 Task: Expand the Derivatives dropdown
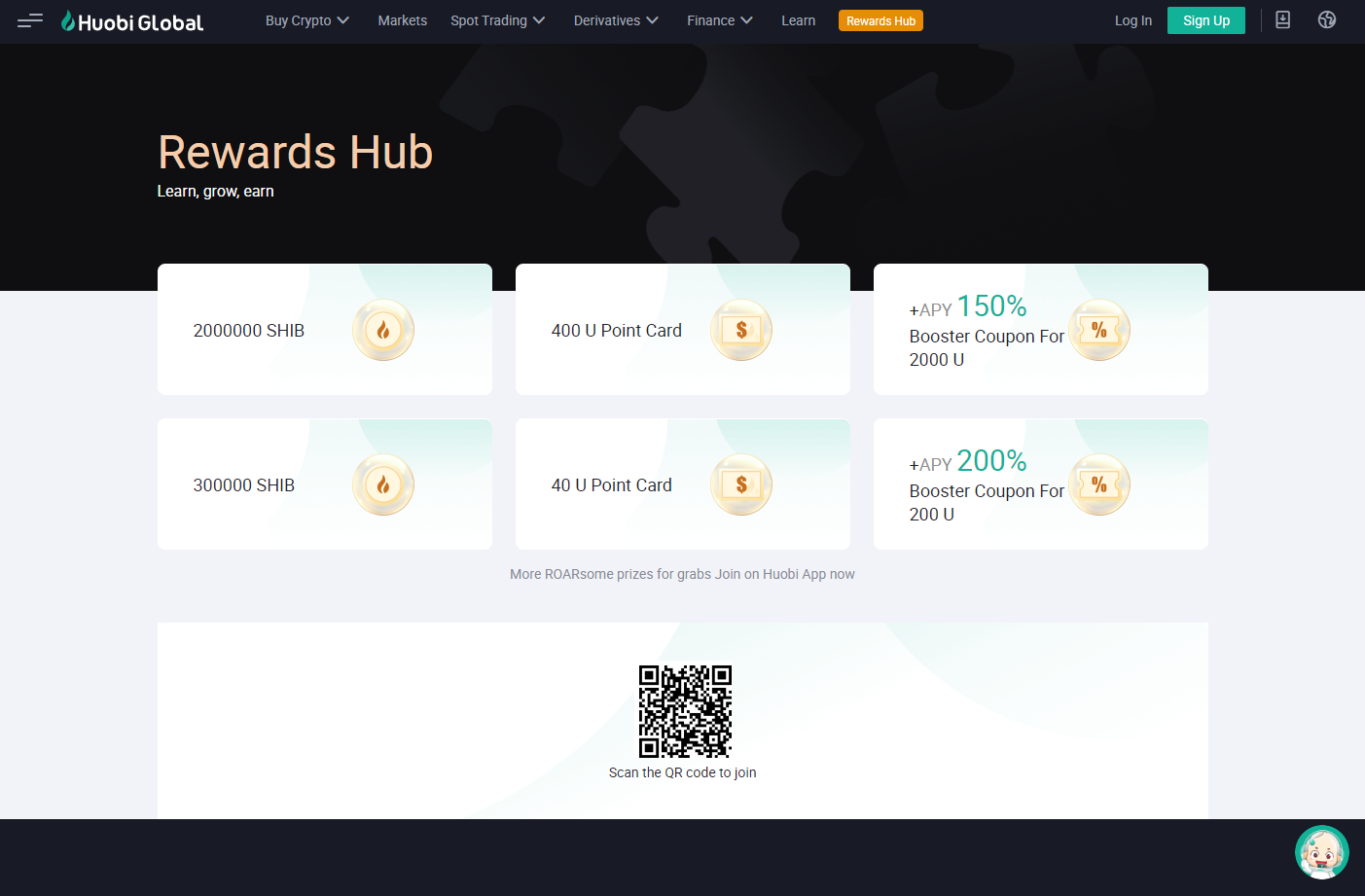click(x=616, y=20)
